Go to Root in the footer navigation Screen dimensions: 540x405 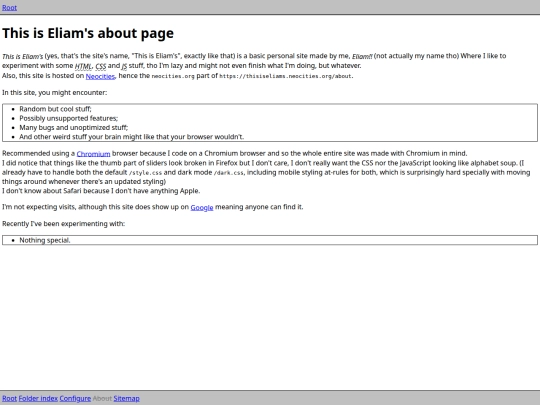9,398
